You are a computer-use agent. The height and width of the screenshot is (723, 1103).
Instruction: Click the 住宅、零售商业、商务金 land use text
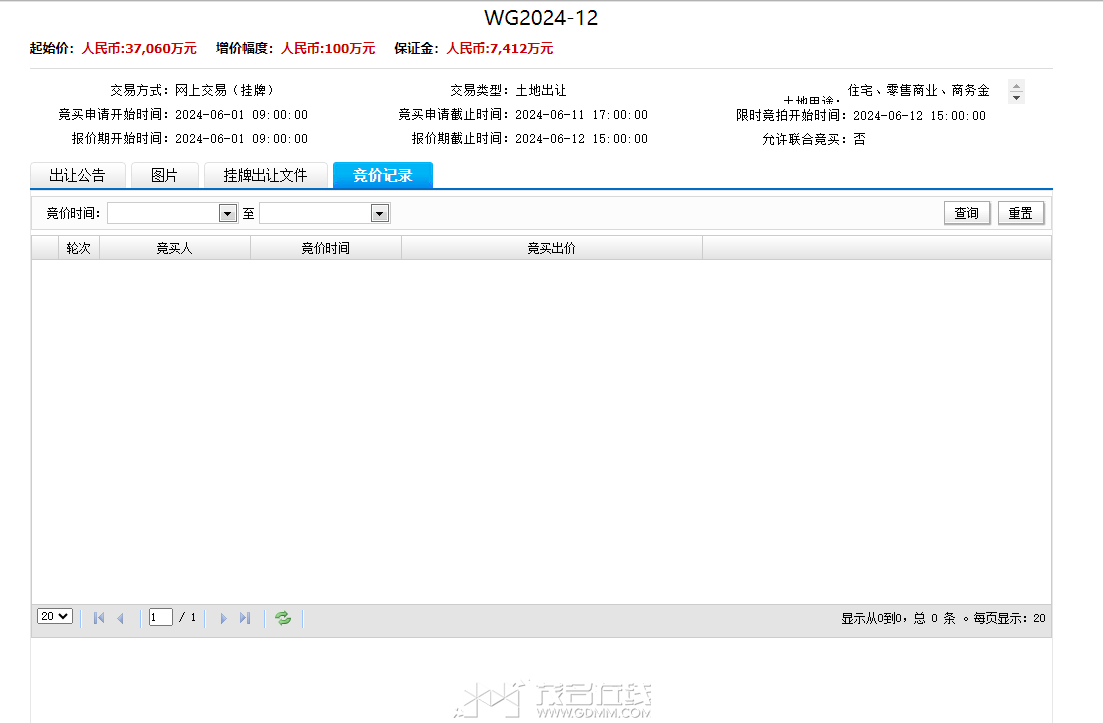(918, 91)
